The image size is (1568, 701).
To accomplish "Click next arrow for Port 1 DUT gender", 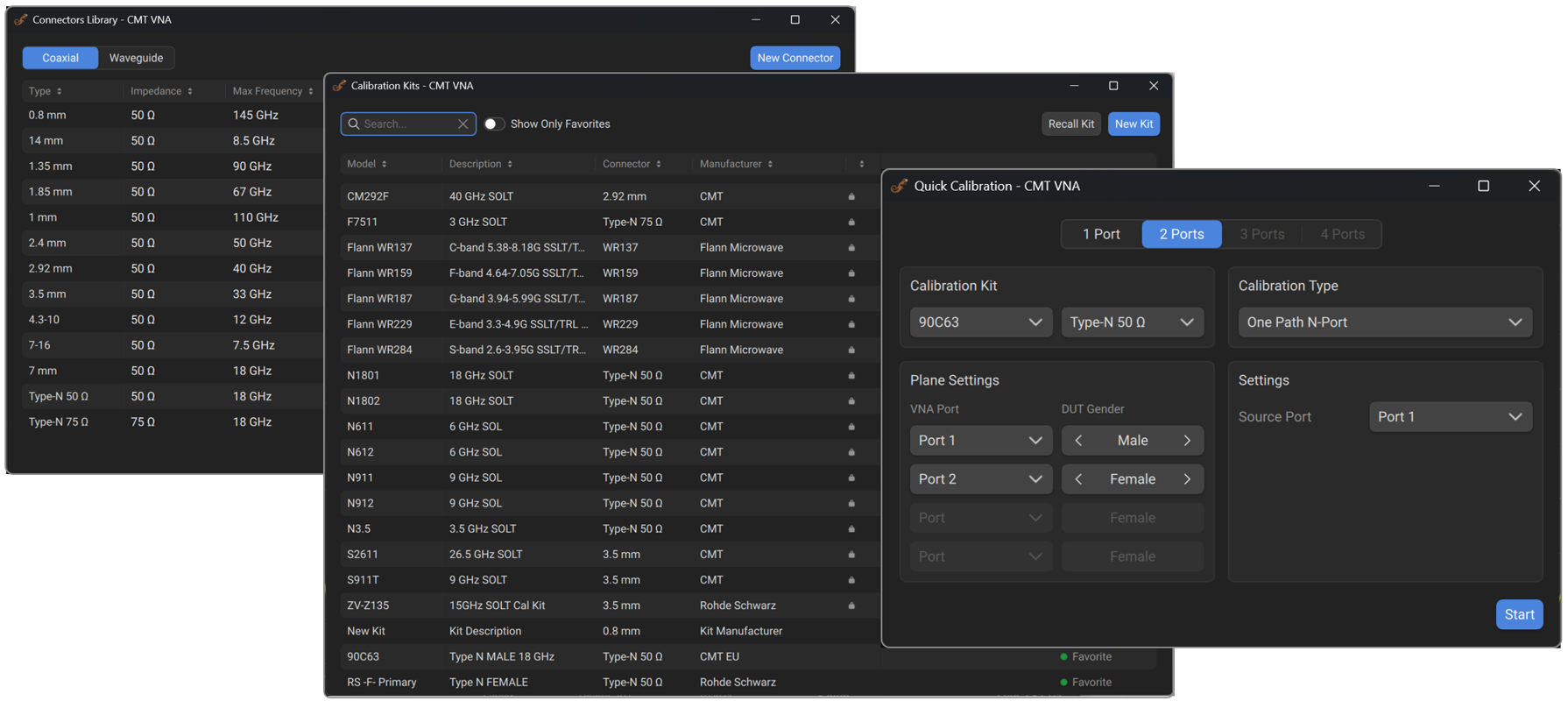I will click(x=1187, y=441).
